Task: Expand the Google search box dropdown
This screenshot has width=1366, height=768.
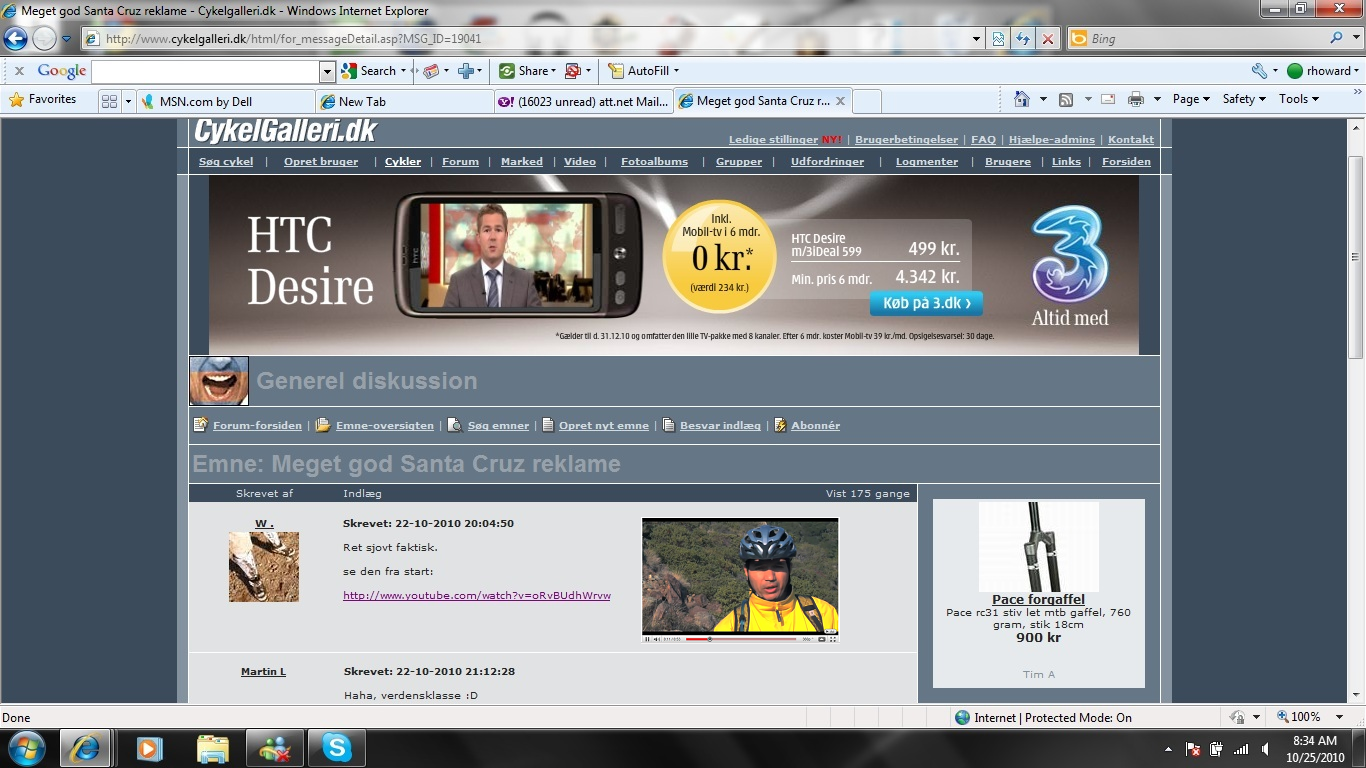Action: click(327, 71)
